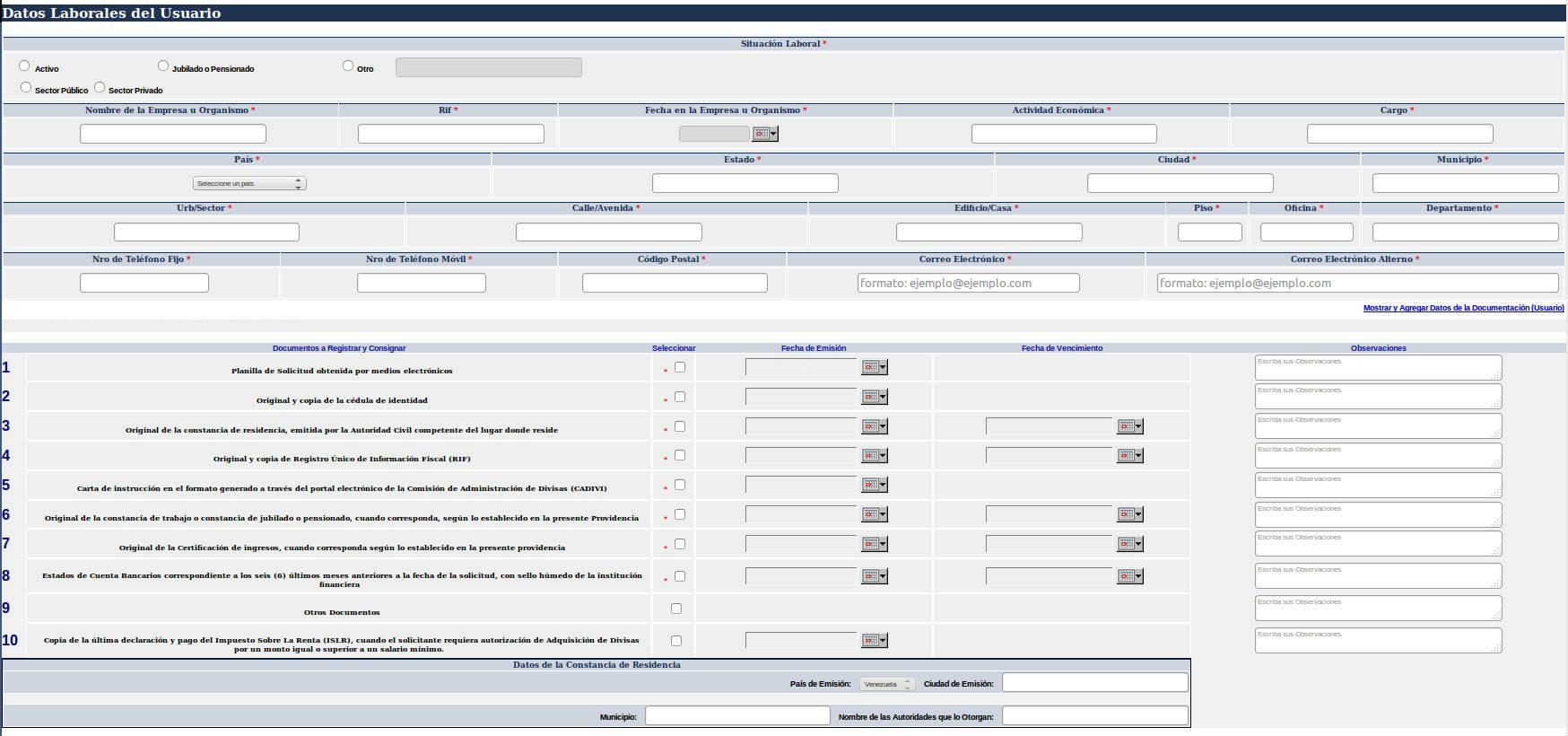Screen dimensions: 1568x736
Task: Click Observaciones box for Otros Documentos row
Action: pos(1378,609)
